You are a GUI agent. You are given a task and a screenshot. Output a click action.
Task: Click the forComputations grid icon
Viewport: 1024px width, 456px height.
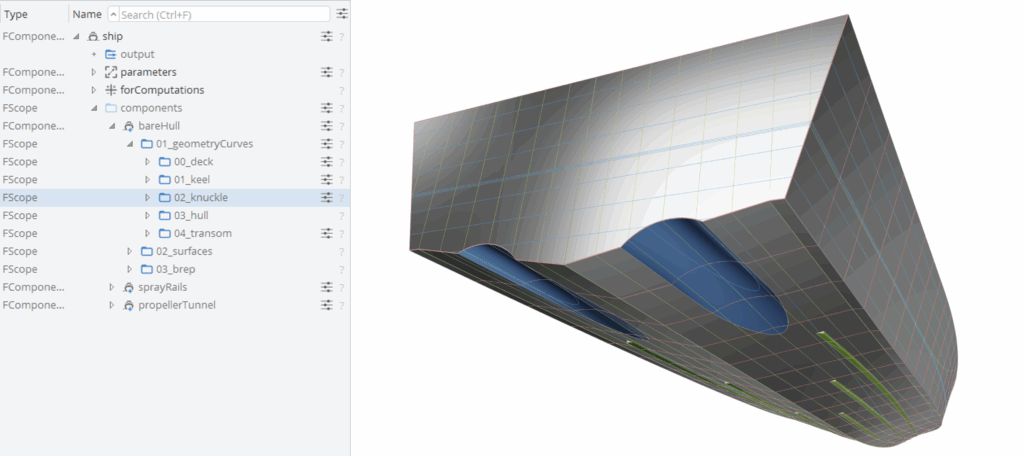[110, 90]
